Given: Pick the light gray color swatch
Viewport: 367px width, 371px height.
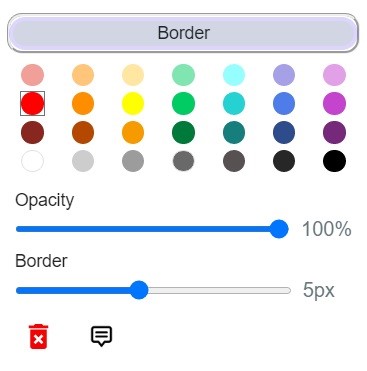Looking at the screenshot, I should pos(83,161).
